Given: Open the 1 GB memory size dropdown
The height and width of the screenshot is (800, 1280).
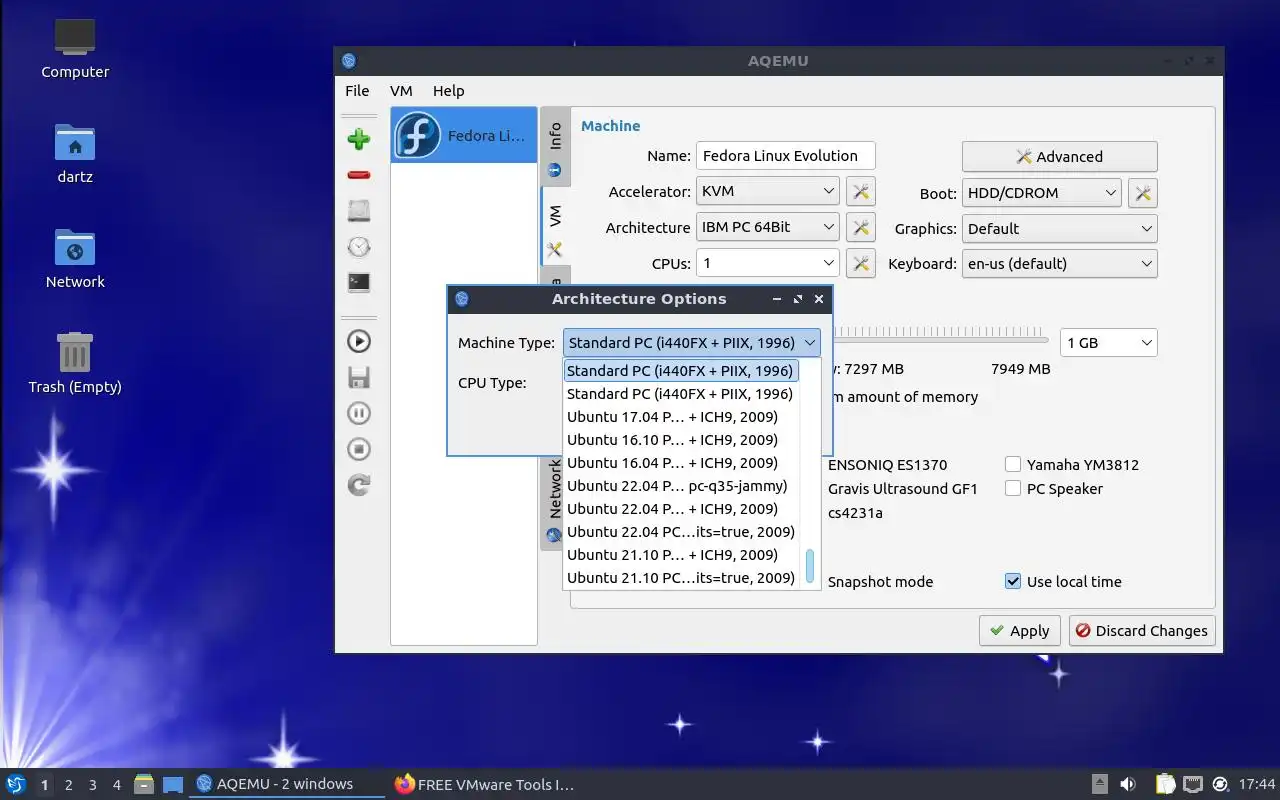Looking at the screenshot, I should coord(1108,343).
